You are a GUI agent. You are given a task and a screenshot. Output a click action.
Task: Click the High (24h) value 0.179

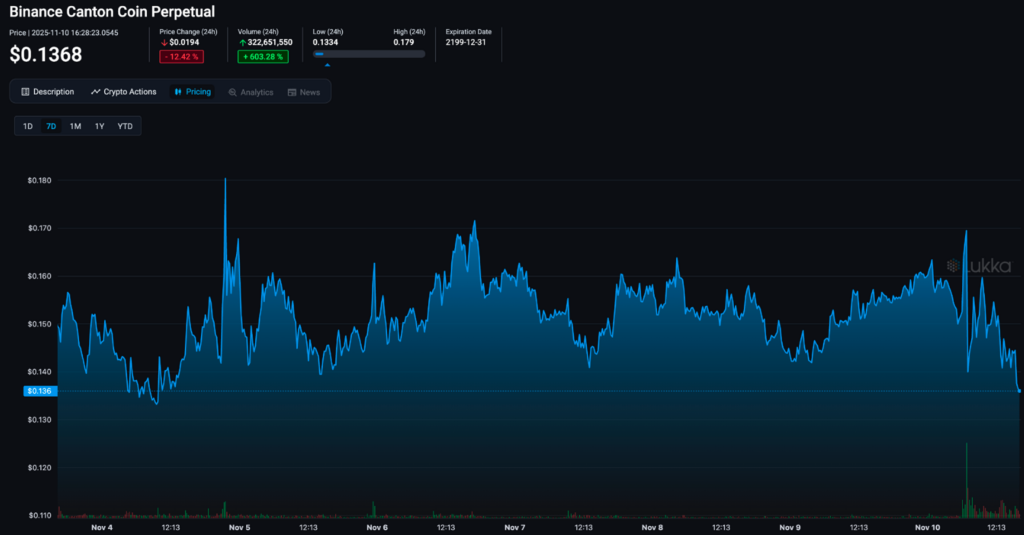tap(404, 42)
